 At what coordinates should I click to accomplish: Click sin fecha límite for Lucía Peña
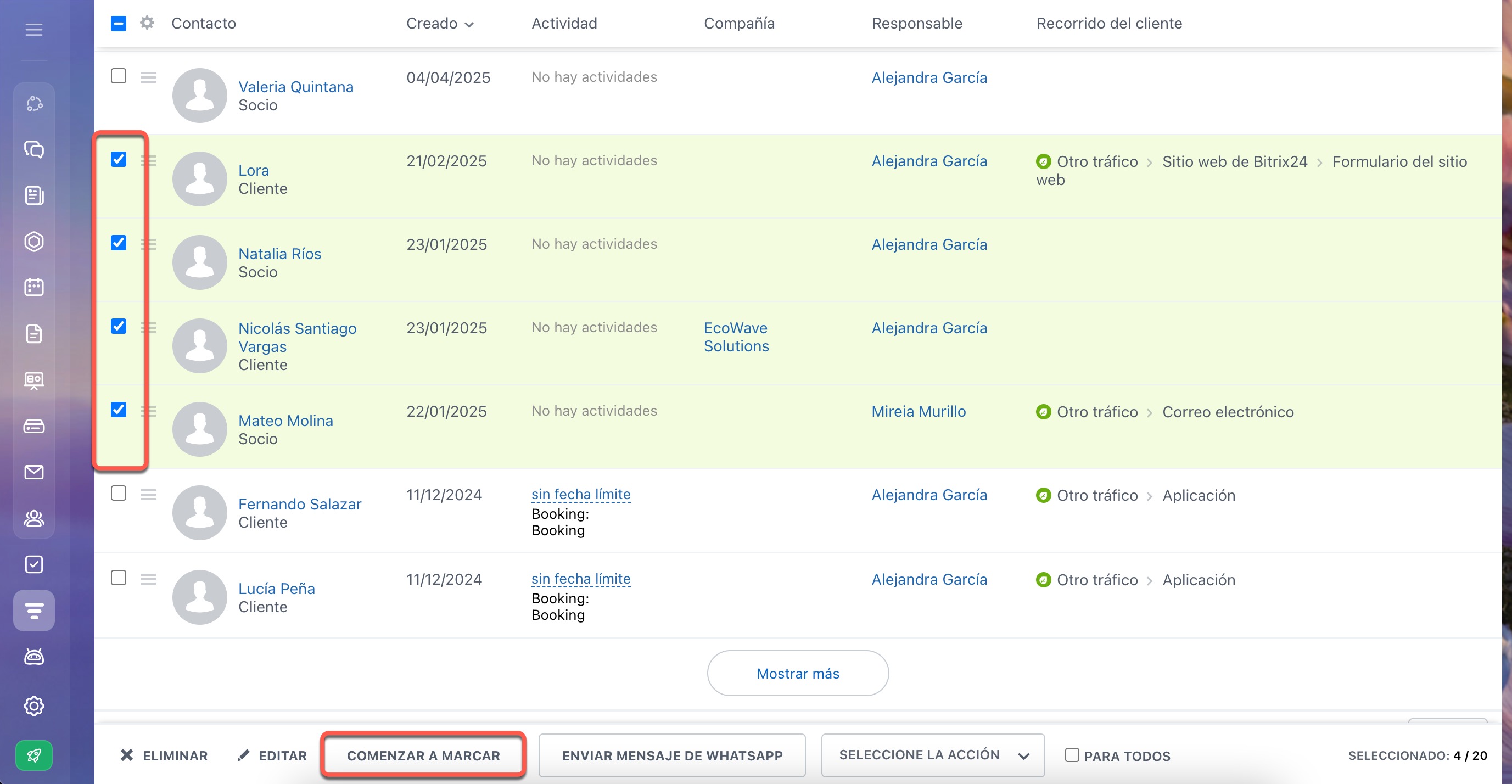pyautogui.click(x=580, y=579)
